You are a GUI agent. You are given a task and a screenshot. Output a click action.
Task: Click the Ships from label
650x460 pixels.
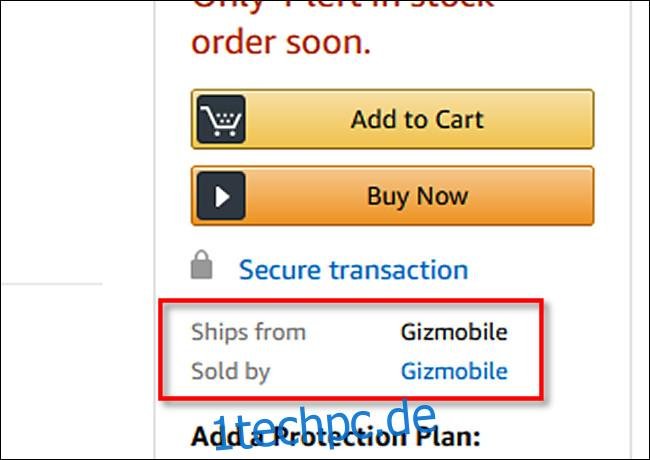(x=249, y=332)
